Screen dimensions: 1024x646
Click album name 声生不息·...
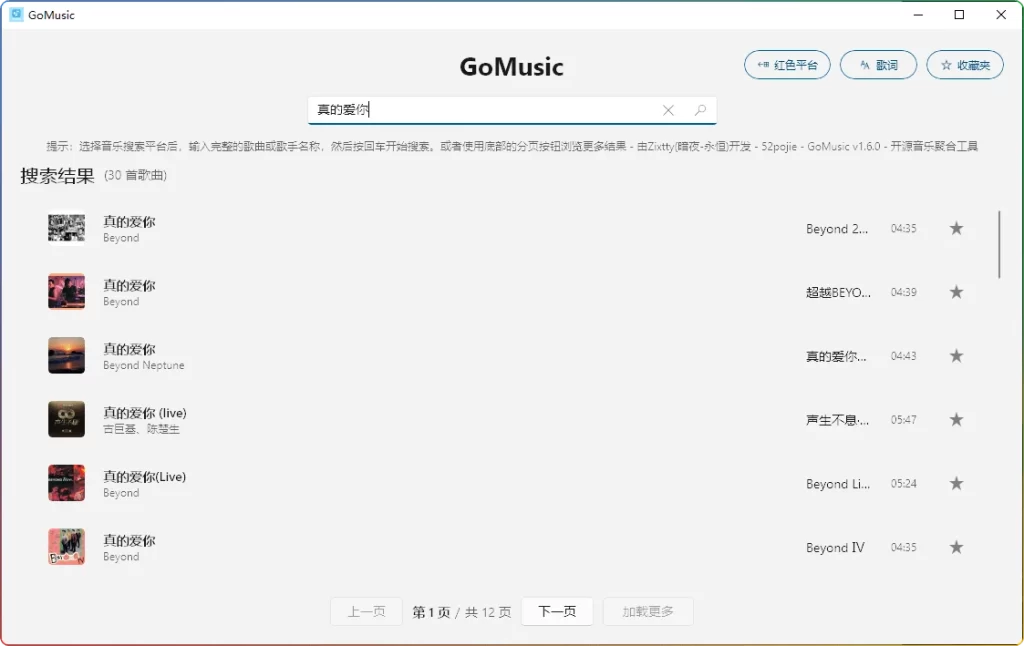point(837,420)
